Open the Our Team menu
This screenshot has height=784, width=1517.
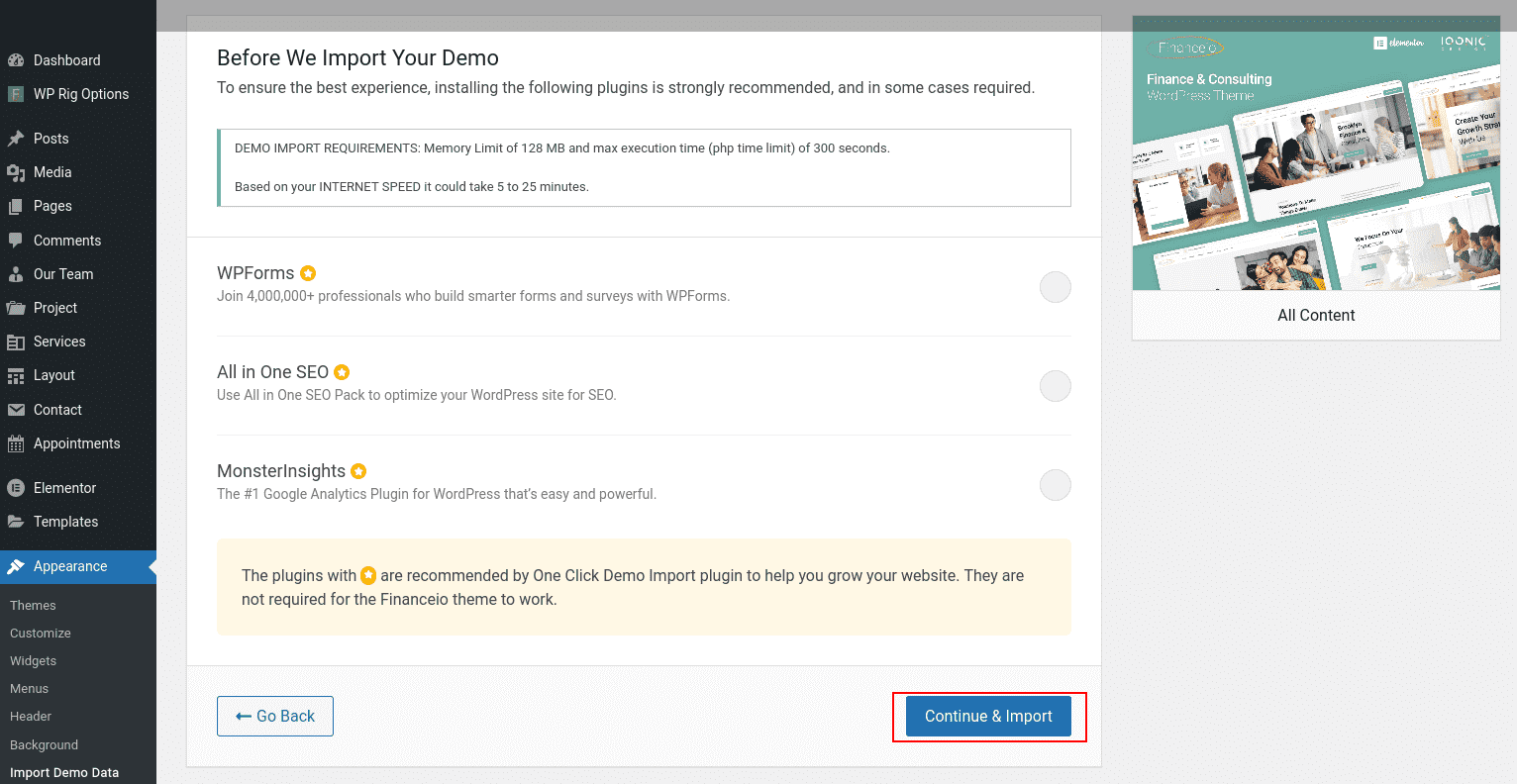pyautogui.click(x=78, y=274)
